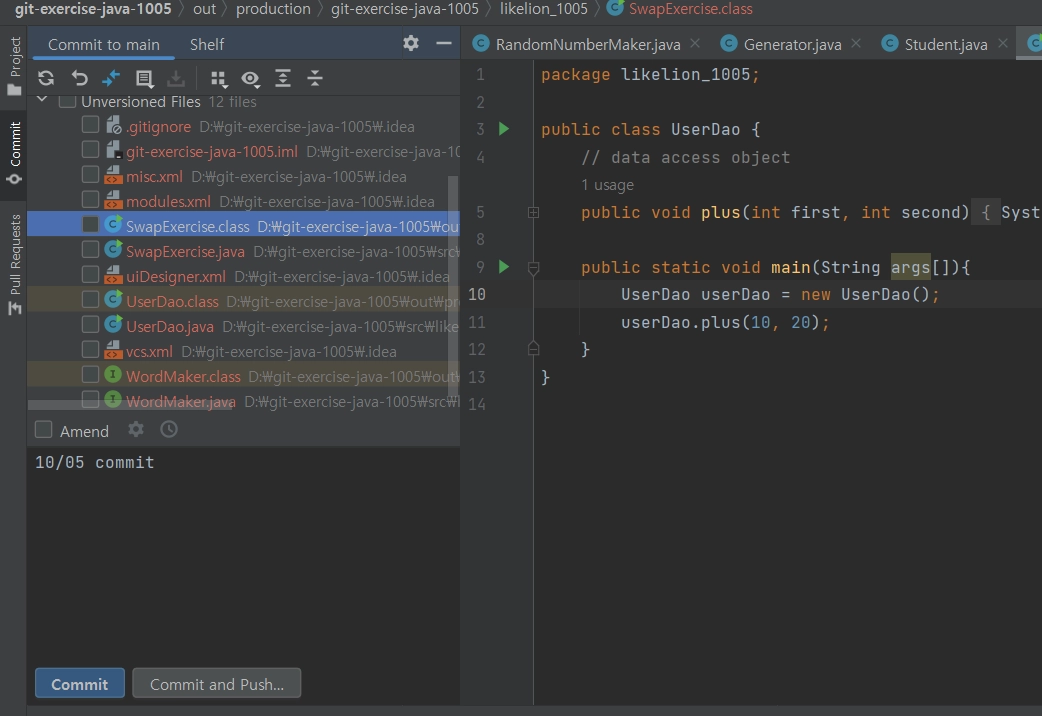Viewport: 1042px width, 716px height.
Task: Click the Refresh changes icon
Action: 46,78
